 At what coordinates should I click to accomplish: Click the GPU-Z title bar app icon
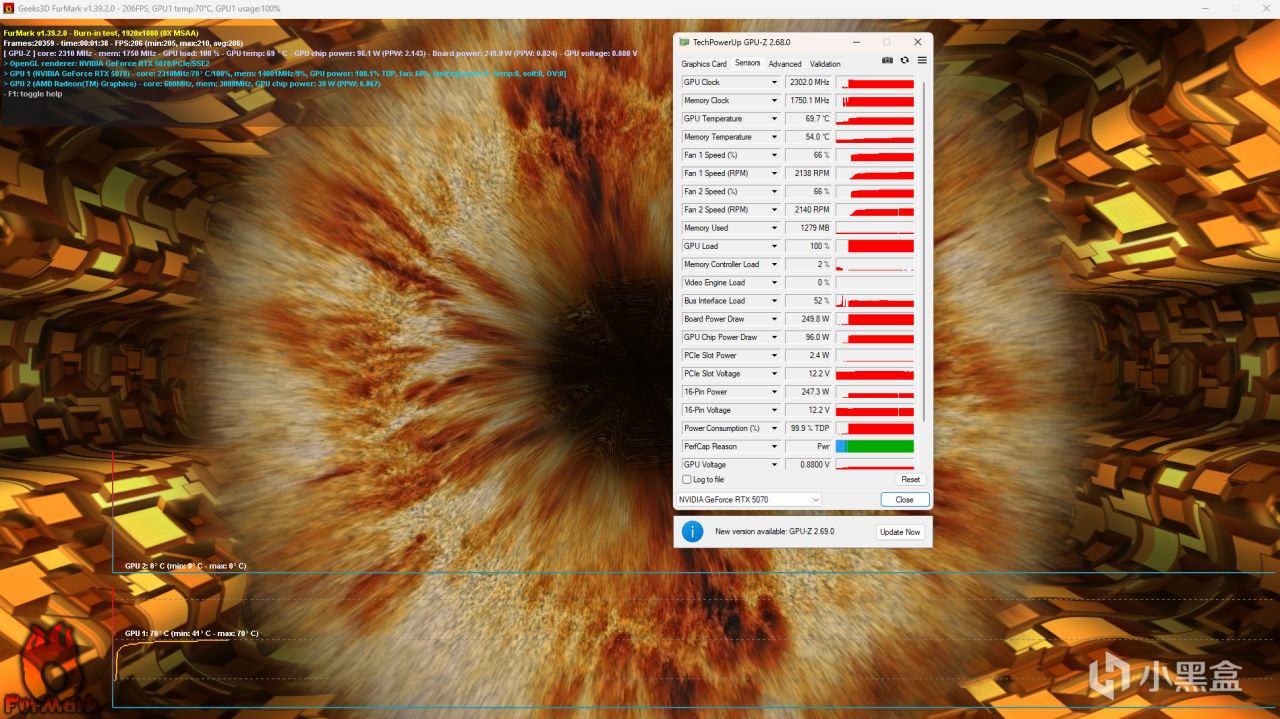[x=684, y=42]
